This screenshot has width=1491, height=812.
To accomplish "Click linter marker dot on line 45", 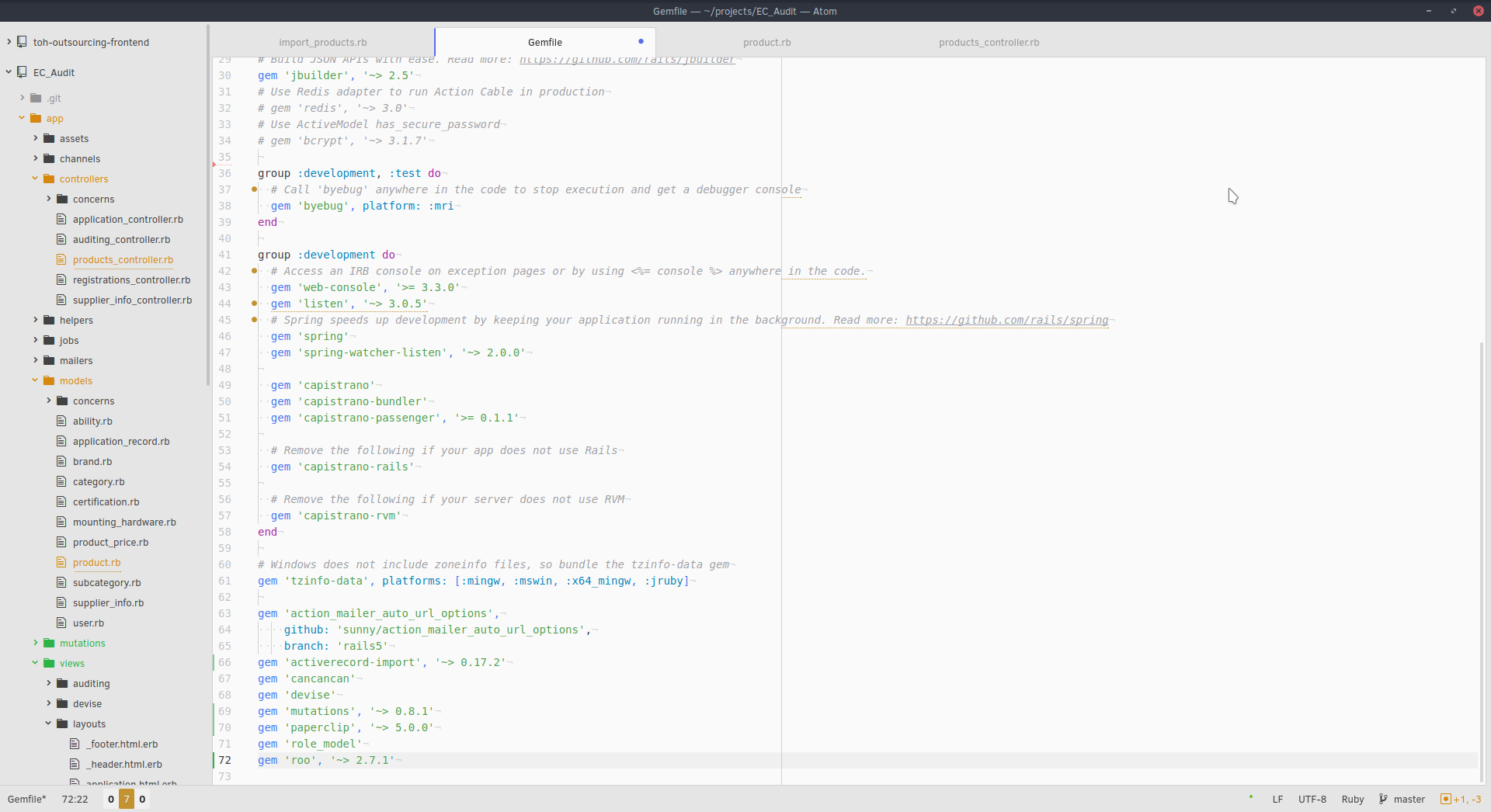I will [254, 320].
